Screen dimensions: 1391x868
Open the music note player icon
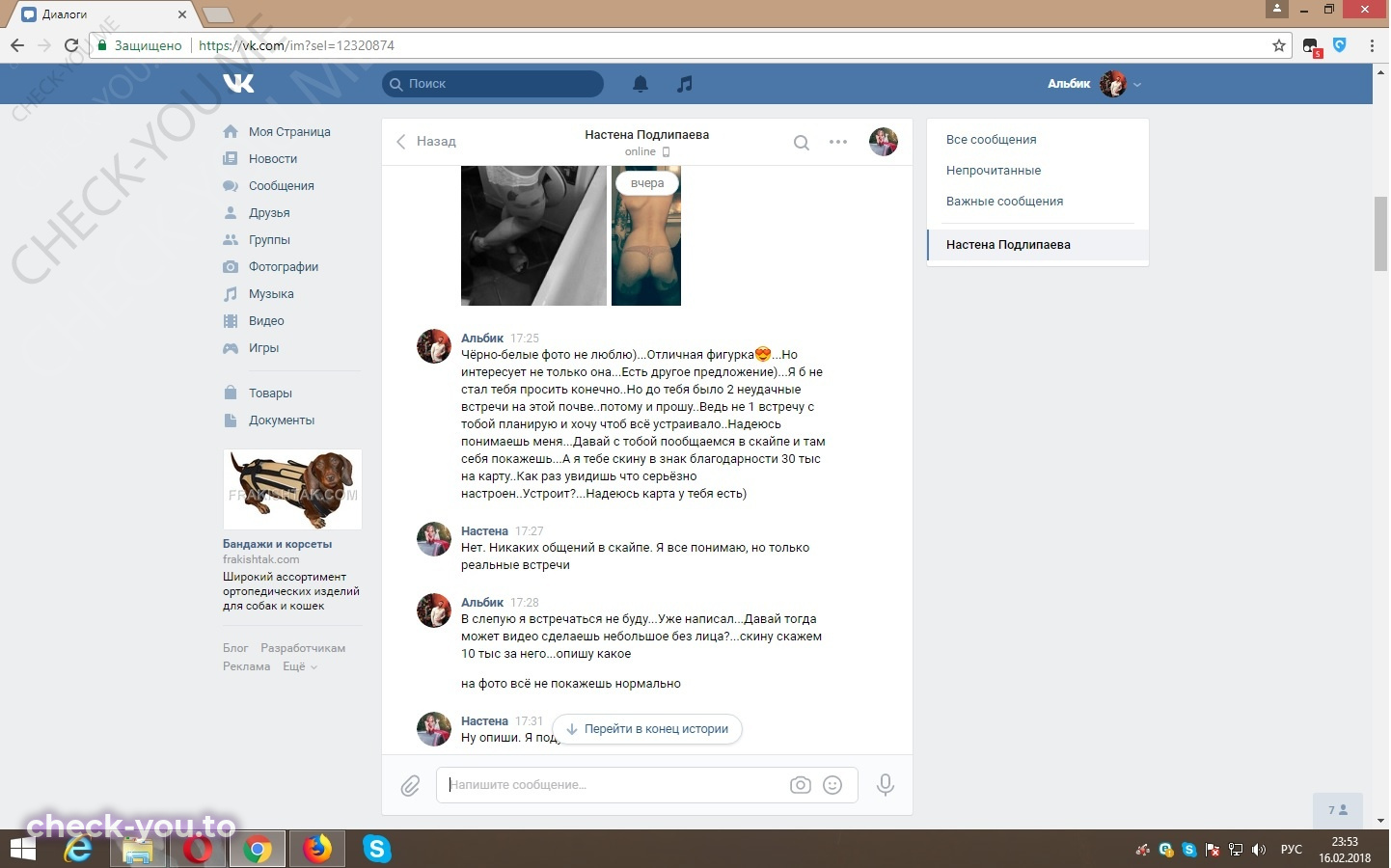[x=685, y=84]
